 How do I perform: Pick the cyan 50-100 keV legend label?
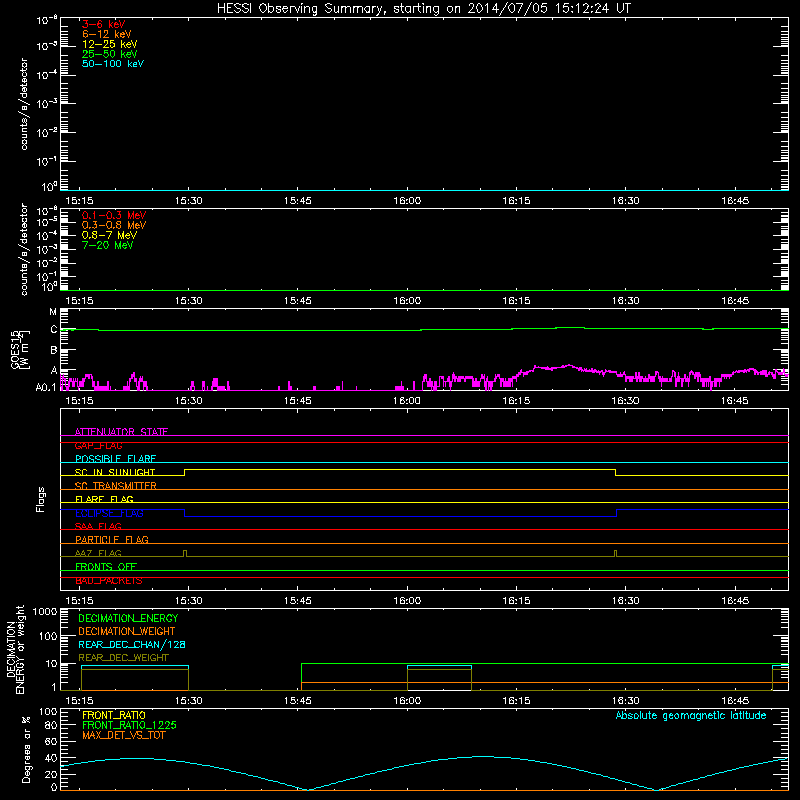(x=113, y=64)
